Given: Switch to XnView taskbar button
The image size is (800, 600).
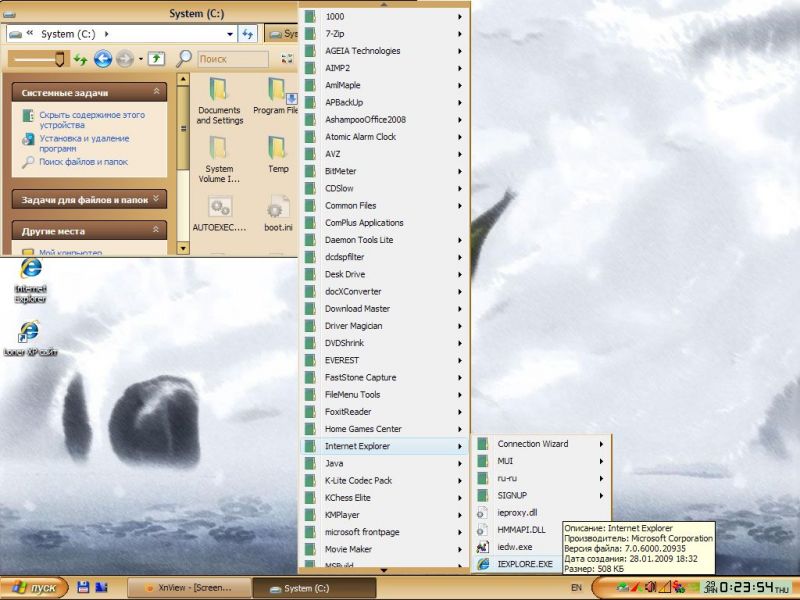Looking at the screenshot, I should click(190, 588).
